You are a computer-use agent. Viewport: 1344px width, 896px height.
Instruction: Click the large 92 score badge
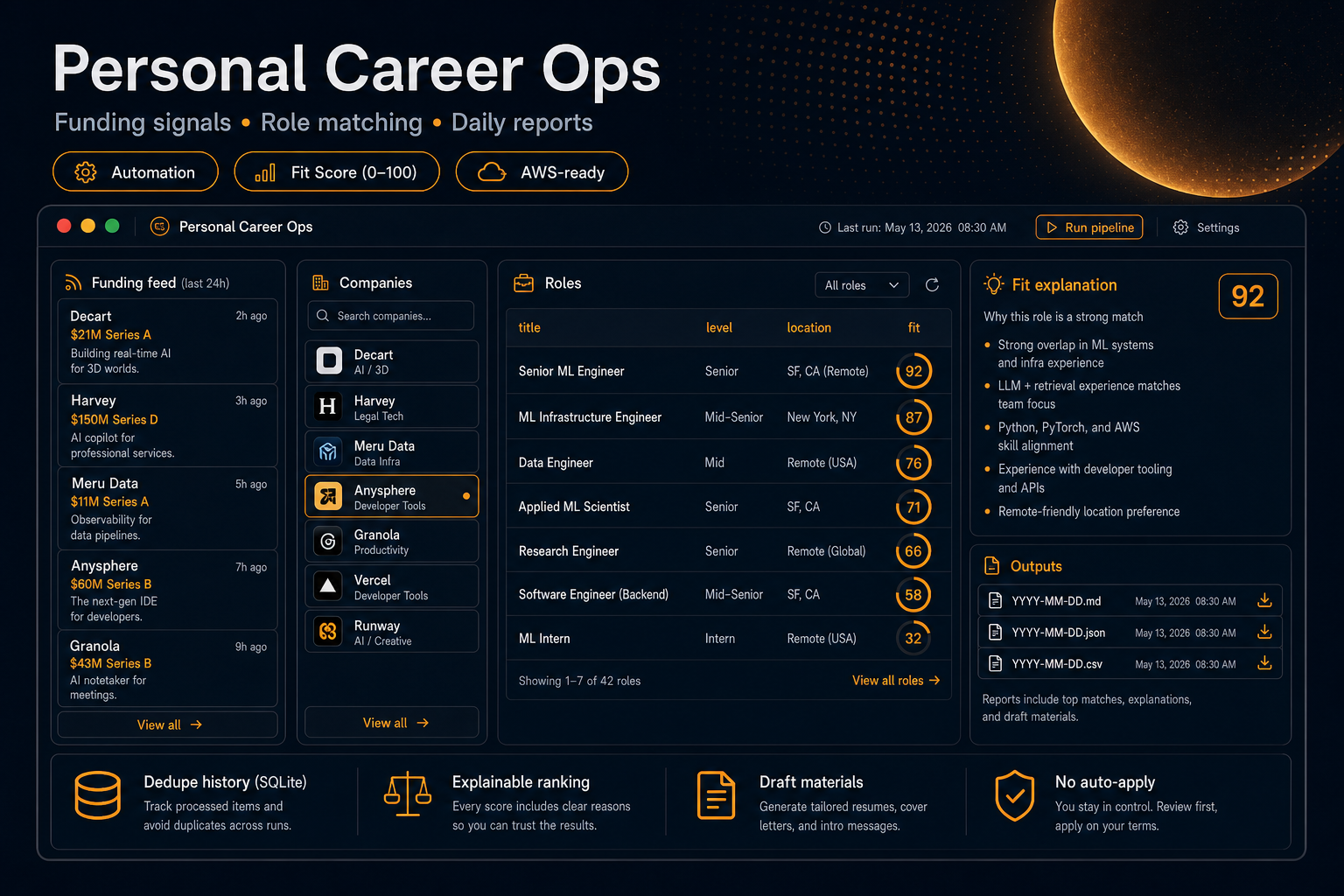click(1248, 297)
